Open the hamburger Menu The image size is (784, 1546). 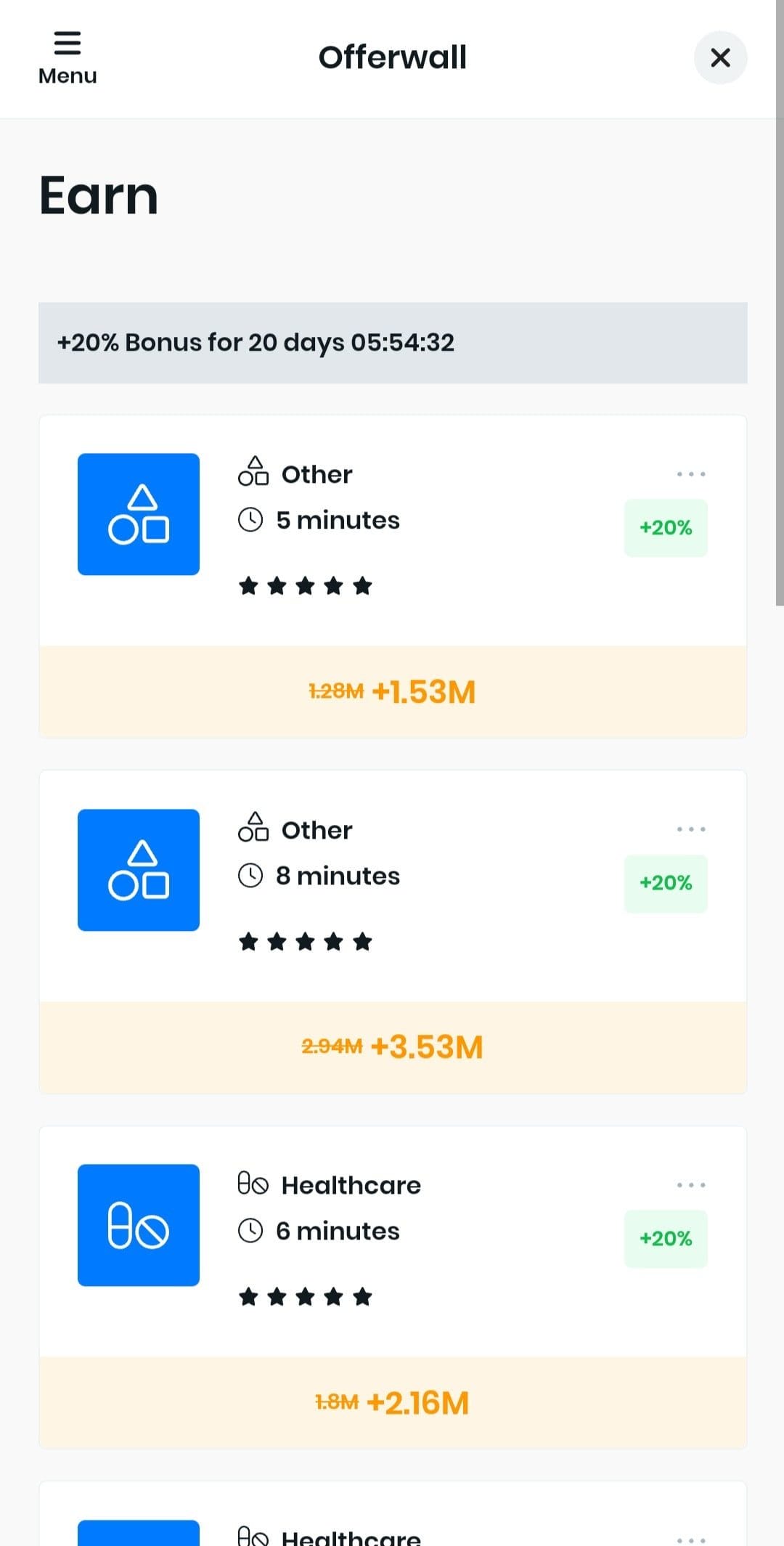coord(67,58)
